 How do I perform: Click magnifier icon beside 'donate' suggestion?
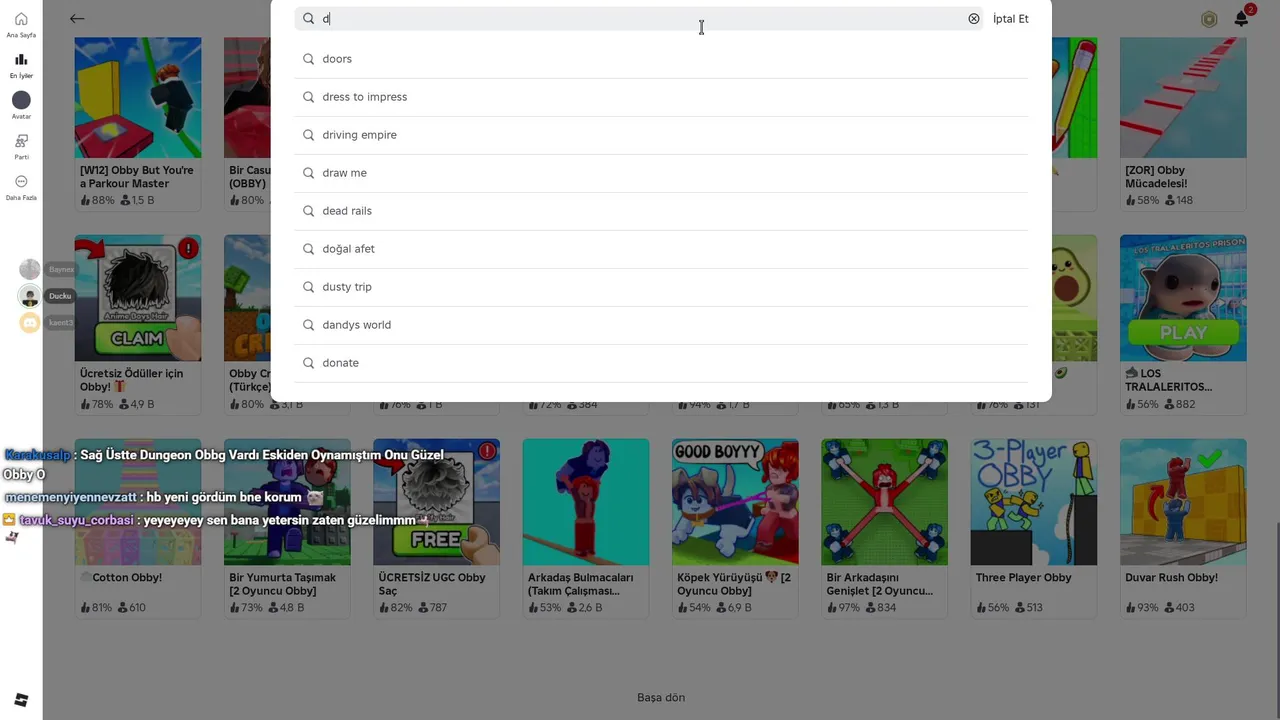[308, 363]
